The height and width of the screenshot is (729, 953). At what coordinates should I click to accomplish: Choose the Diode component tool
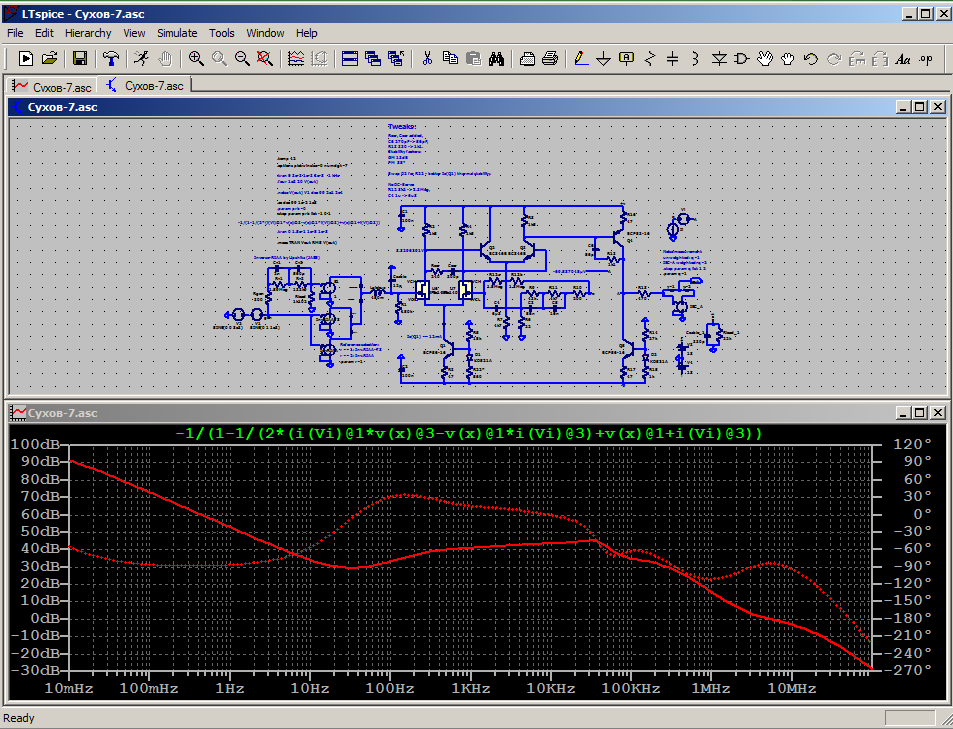point(719,59)
